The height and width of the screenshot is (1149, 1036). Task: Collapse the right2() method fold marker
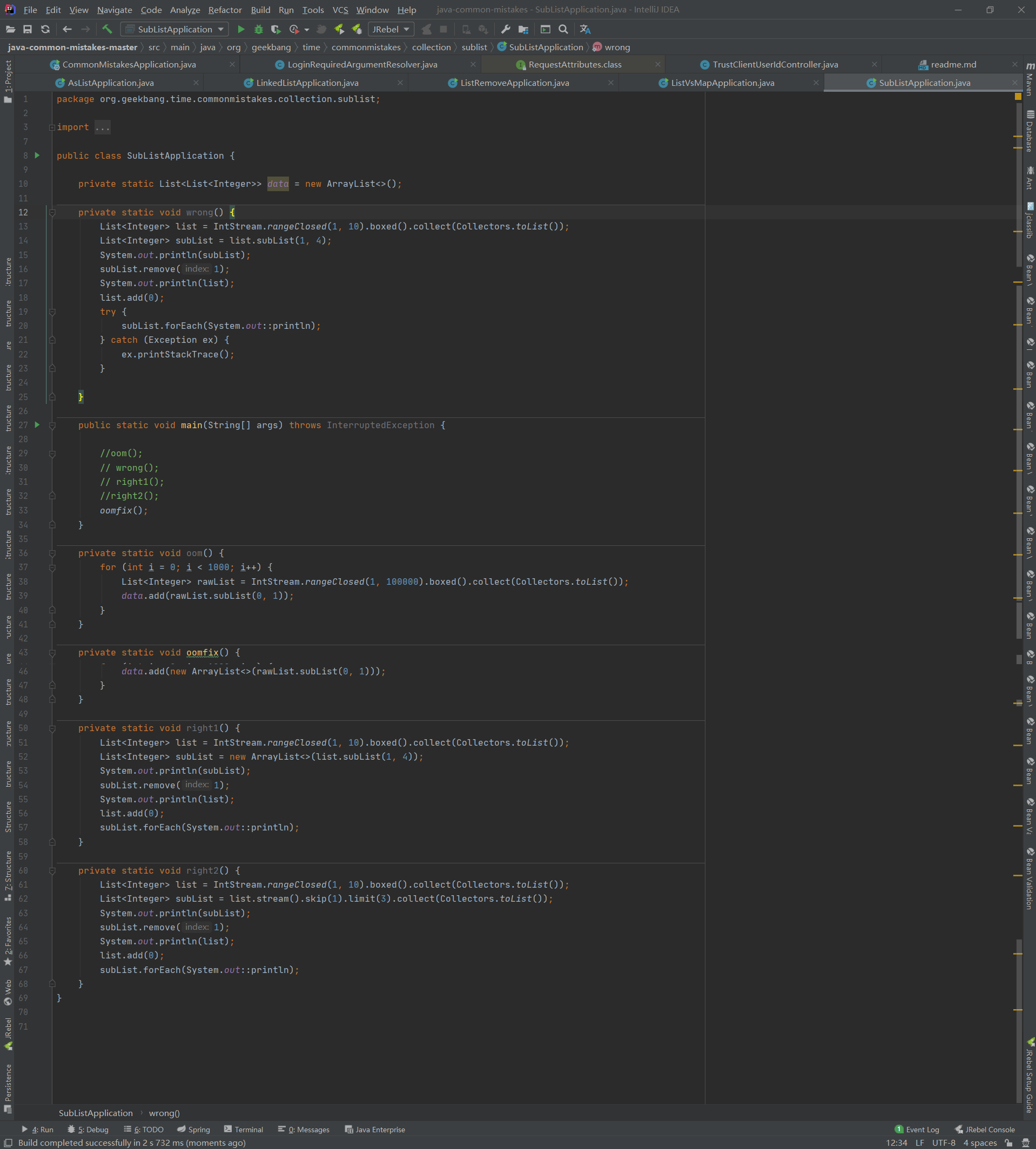pos(52,871)
